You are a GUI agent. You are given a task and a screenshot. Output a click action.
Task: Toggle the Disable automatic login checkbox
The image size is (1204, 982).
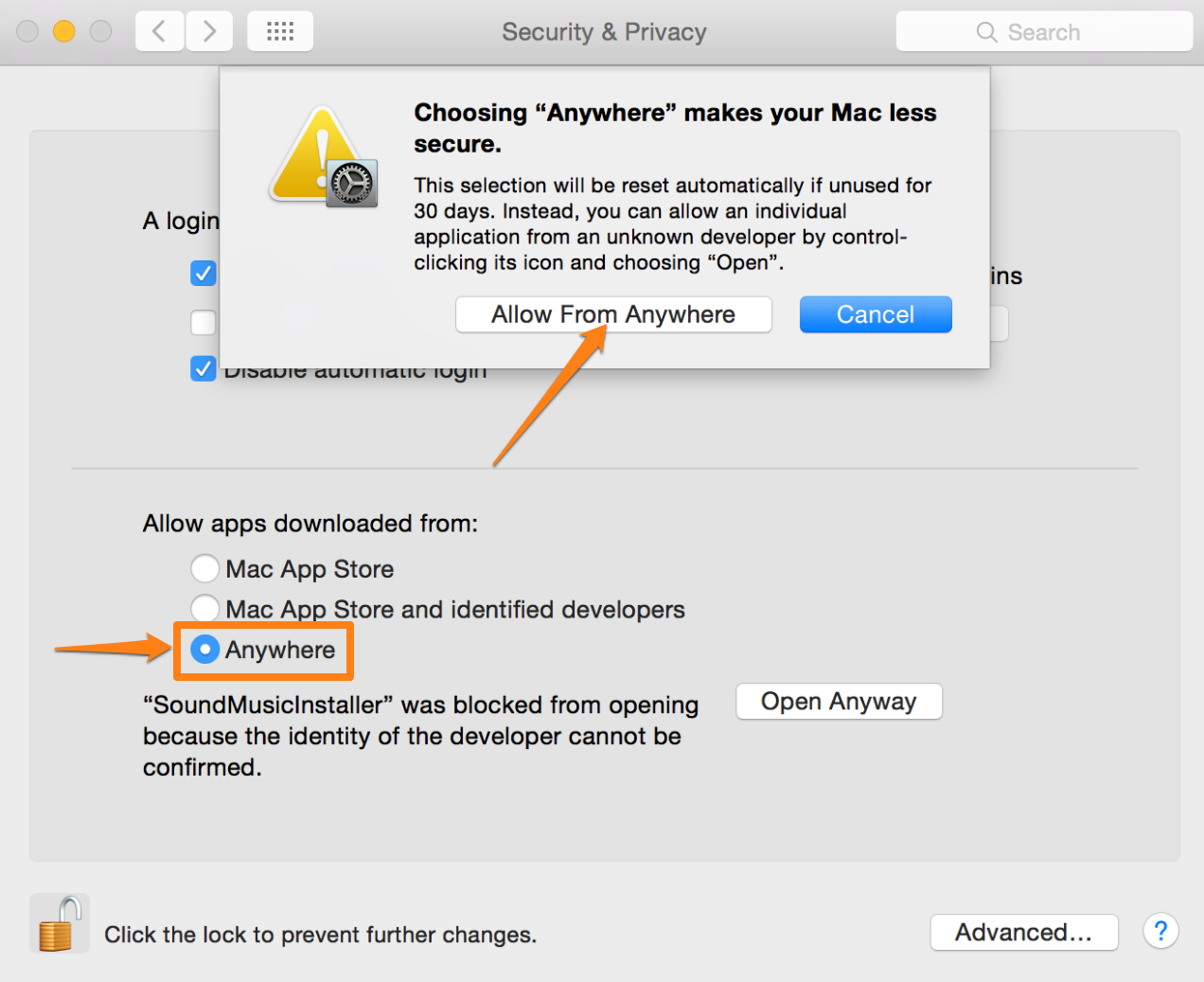pyautogui.click(x=204, y=368)
